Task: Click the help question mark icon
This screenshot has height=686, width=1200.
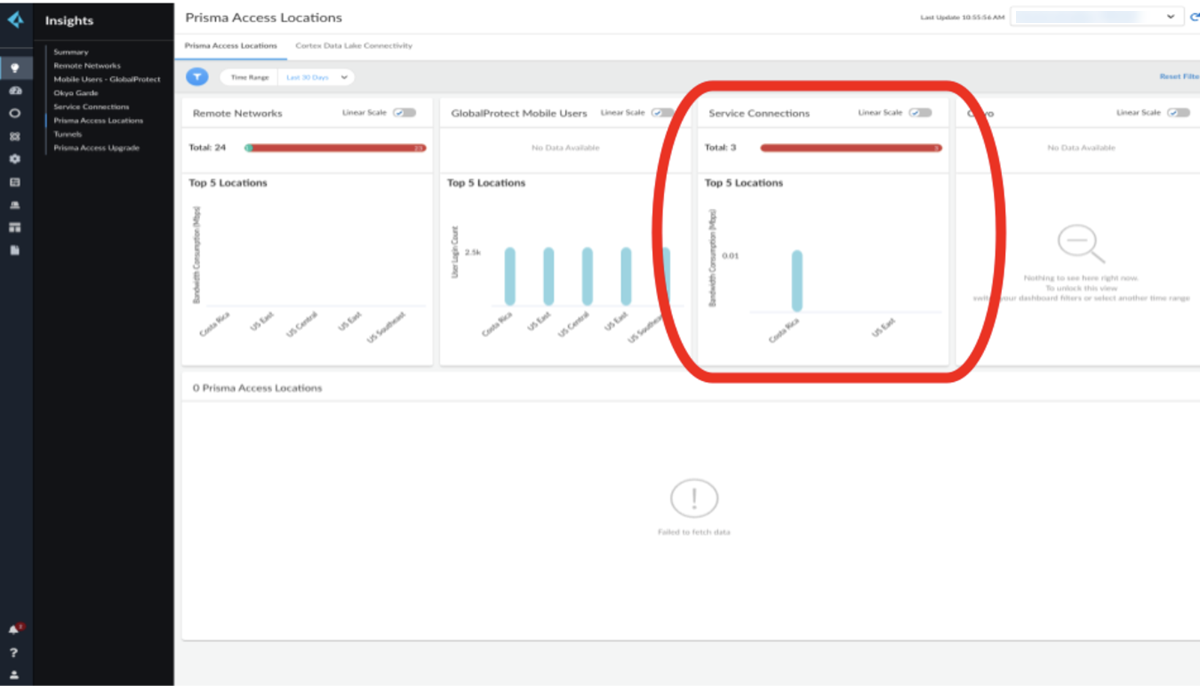Action: (x=15, y=653)
